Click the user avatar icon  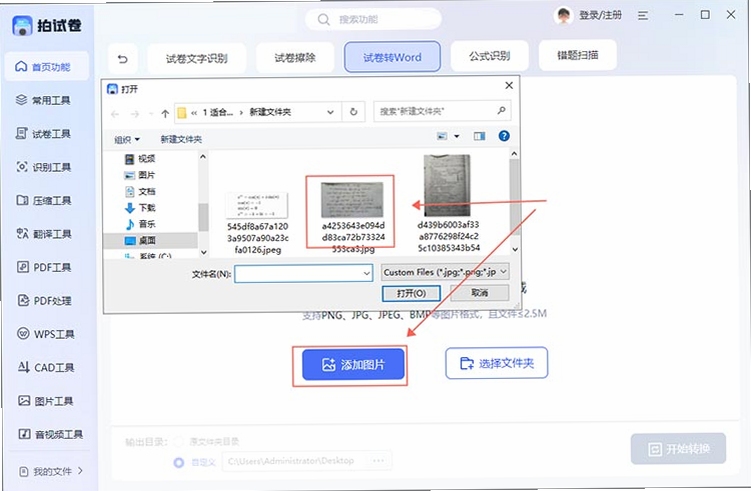click(563, 15)
